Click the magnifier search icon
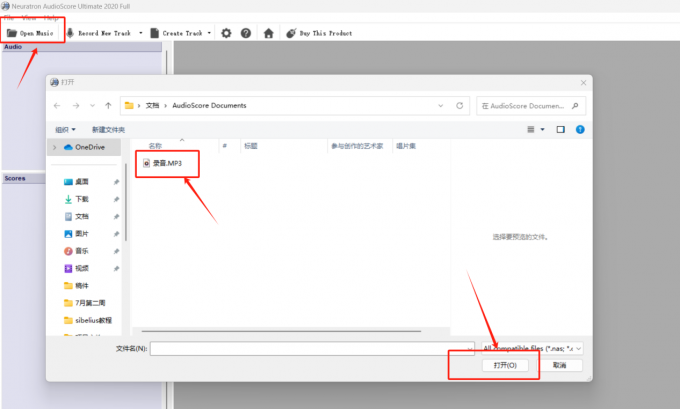 575,106
